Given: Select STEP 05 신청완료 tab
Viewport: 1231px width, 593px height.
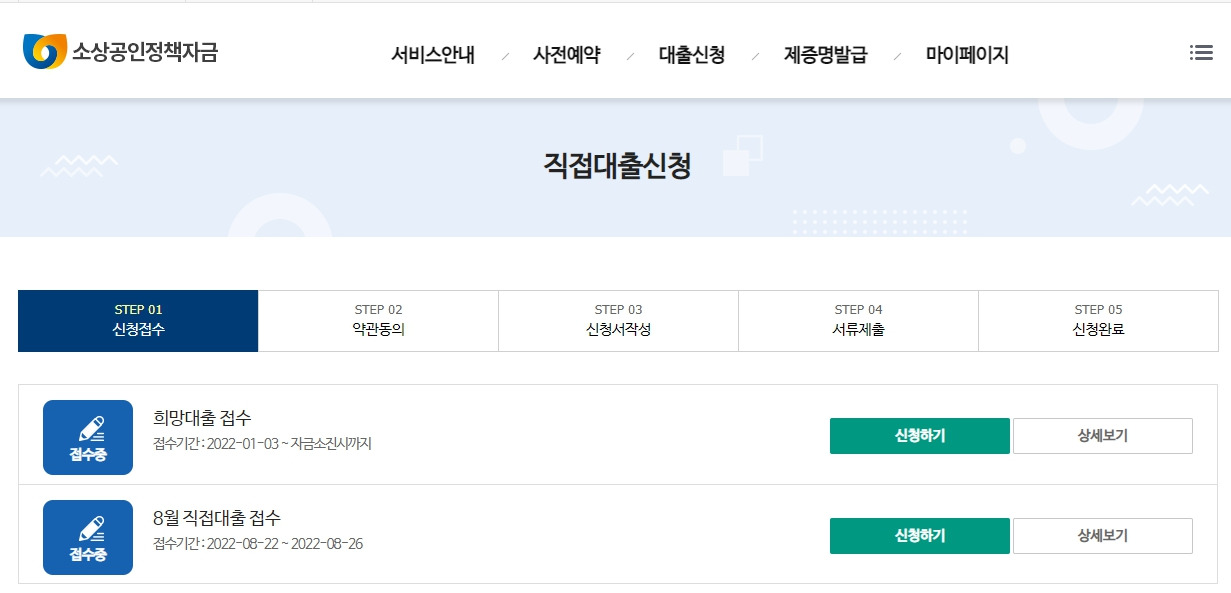Looking at the screenshot, I should click(x=1098, y=321).
